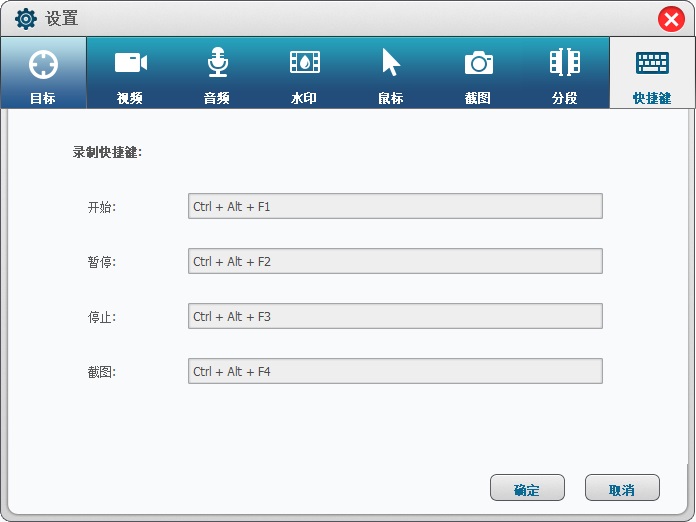This screenshot has height=522, width=696.
Task: Go to the 水印 tab label
Action: pyautogui.click(x=304, y=98)
